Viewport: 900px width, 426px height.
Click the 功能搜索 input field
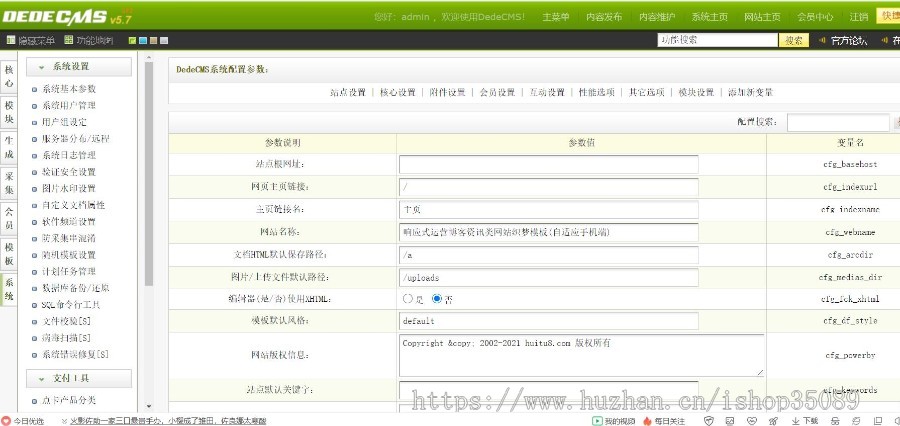click(717, 40)
